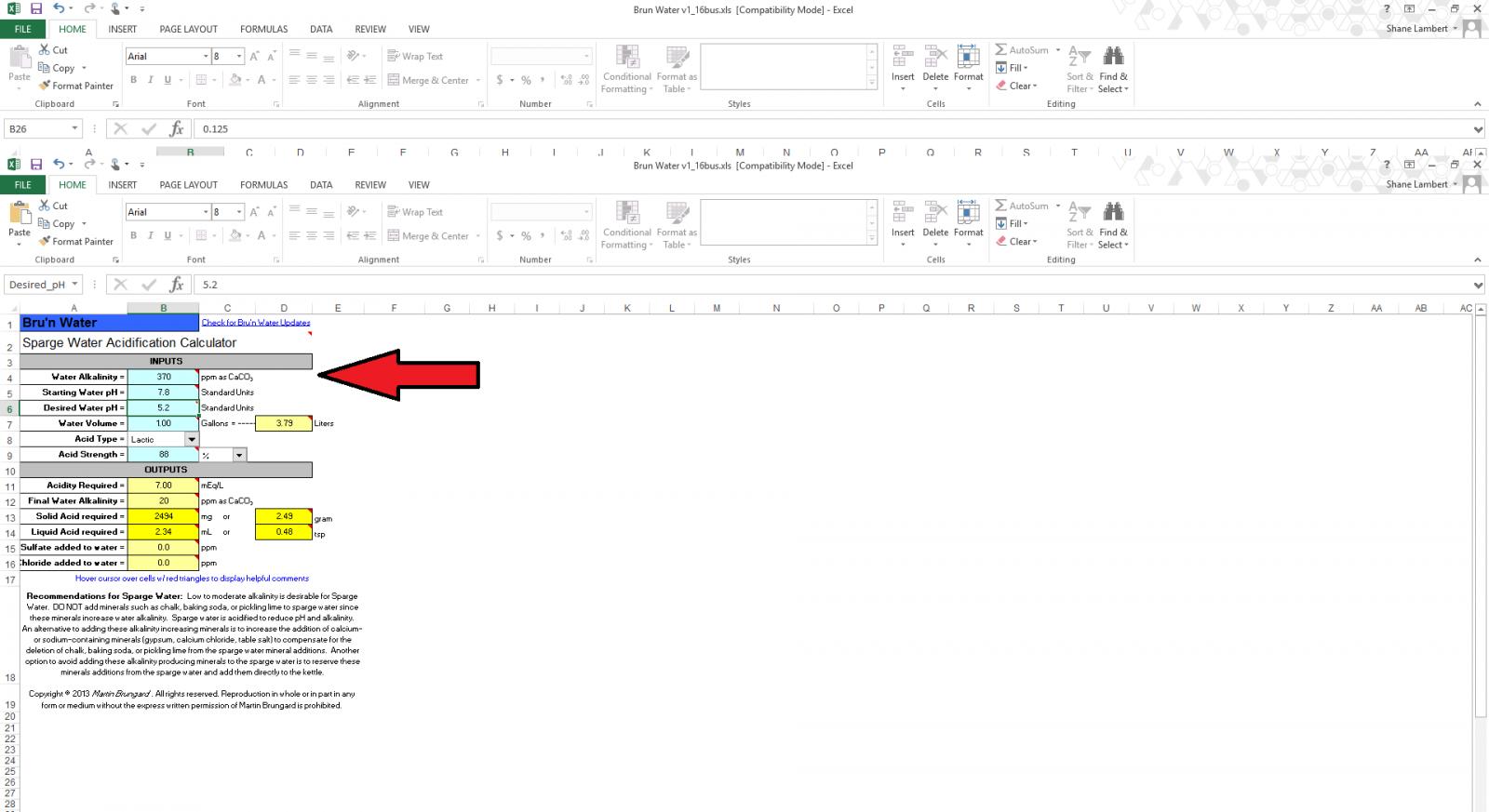1489x812 pixels.
Task: Confirm entry checkmark in lower formula bar
Action: (149, 285)
